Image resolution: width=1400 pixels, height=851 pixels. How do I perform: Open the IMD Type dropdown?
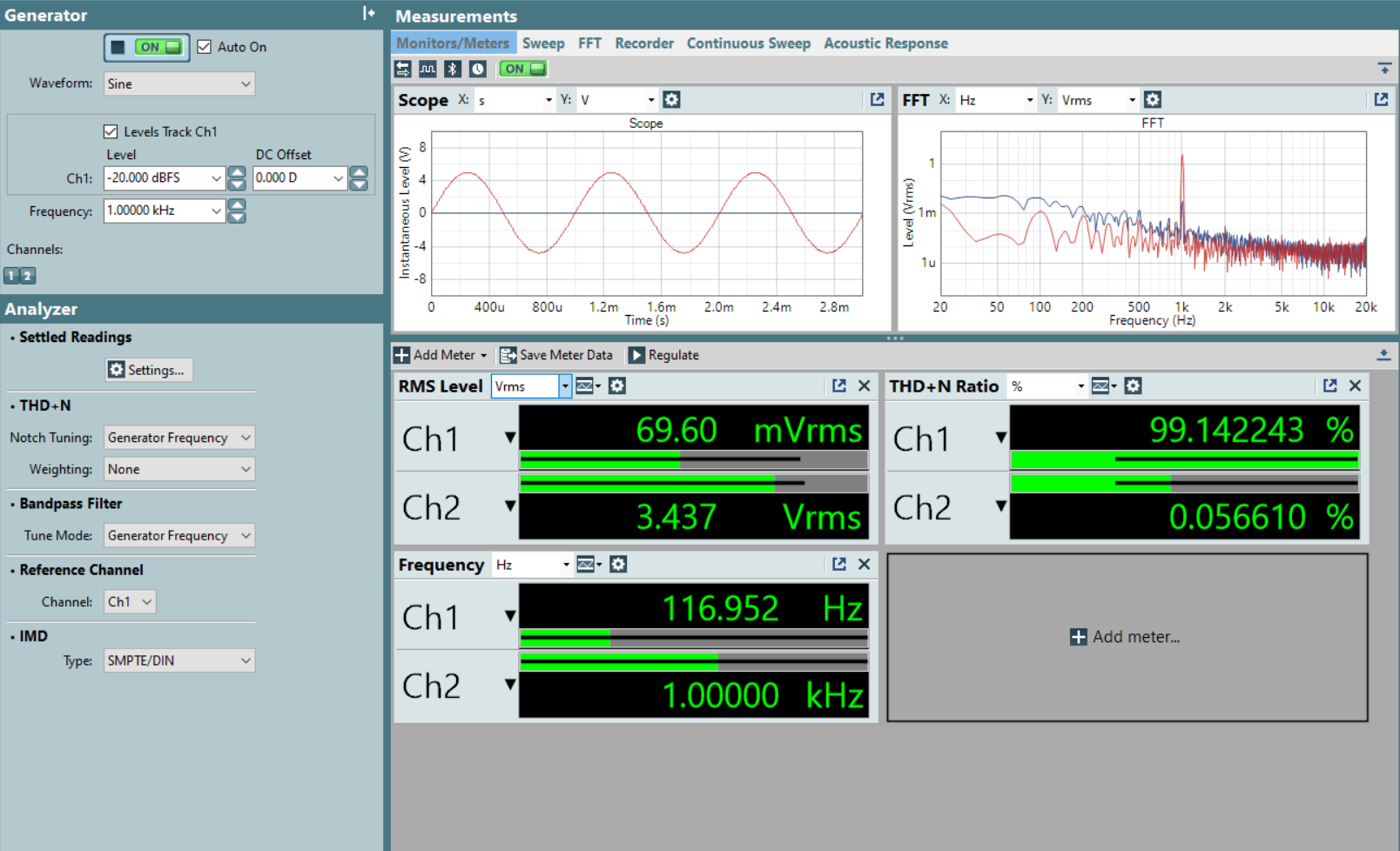point(179,660)
